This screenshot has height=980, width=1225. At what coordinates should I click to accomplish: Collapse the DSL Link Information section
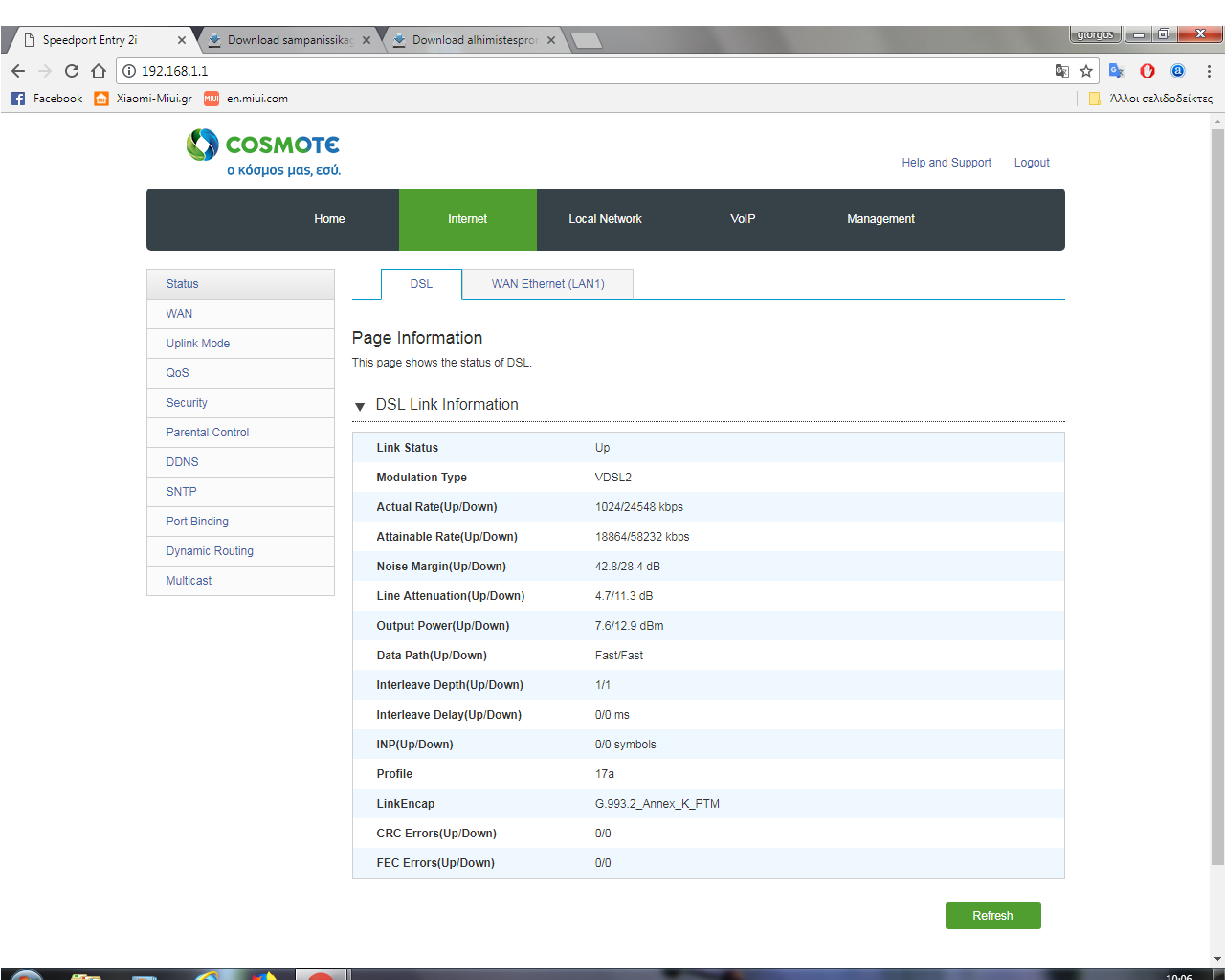pyautogui.click(x=360, y=406)
